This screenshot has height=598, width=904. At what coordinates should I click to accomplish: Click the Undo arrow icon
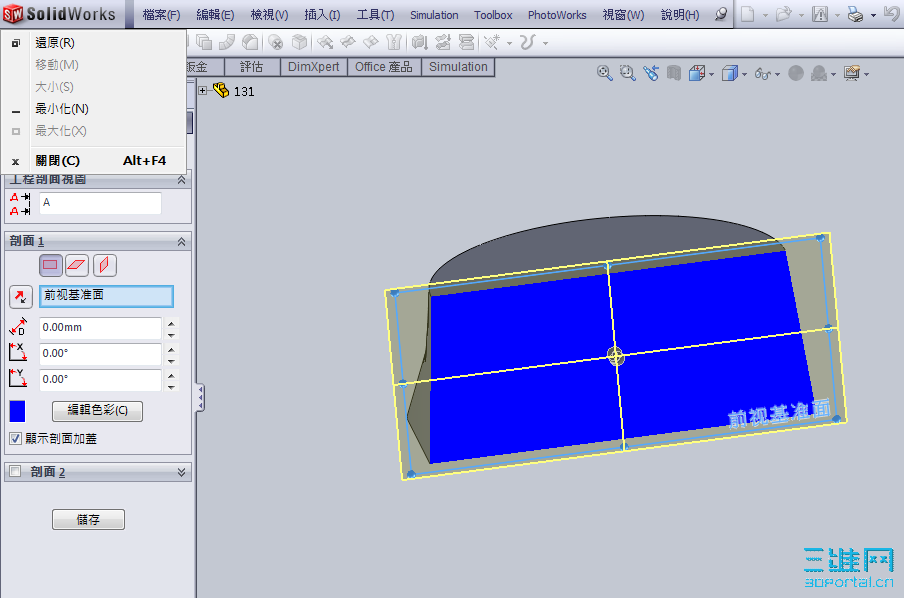coord(891,14)
